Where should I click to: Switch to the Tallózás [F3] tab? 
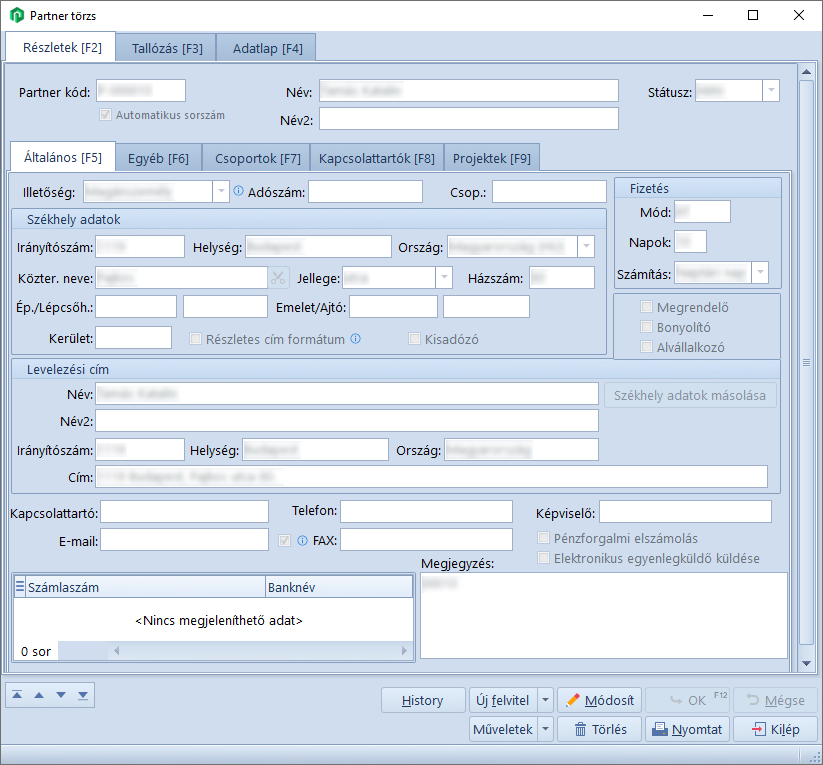[x=166, y=47]
